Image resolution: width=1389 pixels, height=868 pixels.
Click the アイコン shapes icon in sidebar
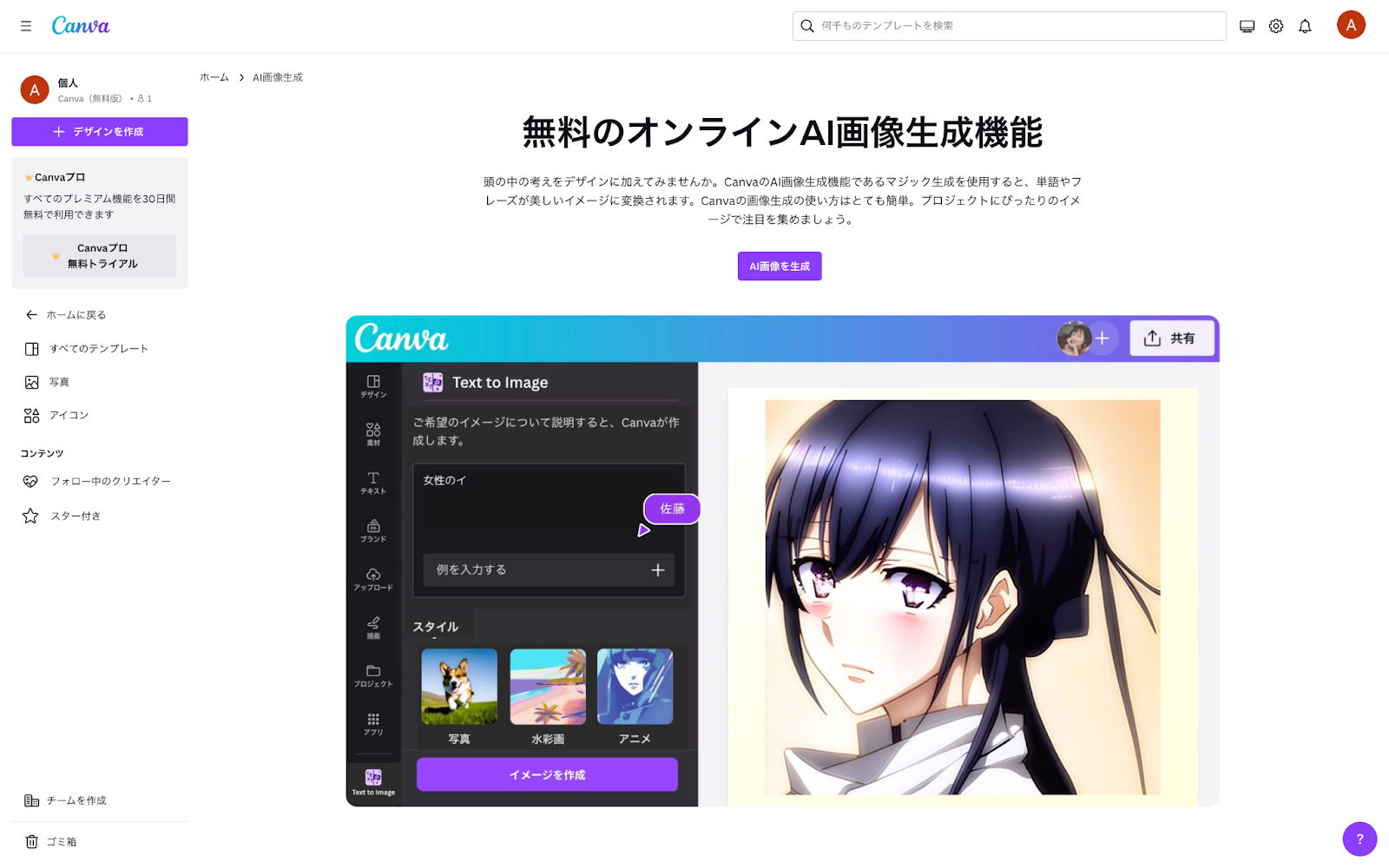click(x=32, y=416)
